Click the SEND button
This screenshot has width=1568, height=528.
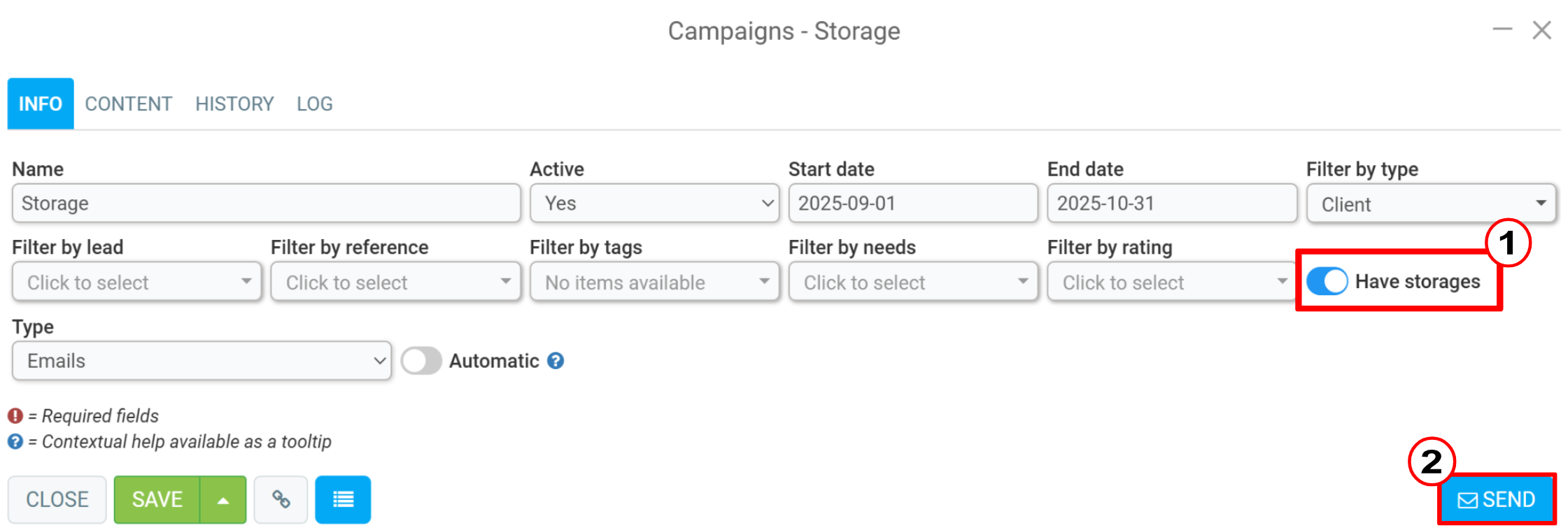(1497, 499)
